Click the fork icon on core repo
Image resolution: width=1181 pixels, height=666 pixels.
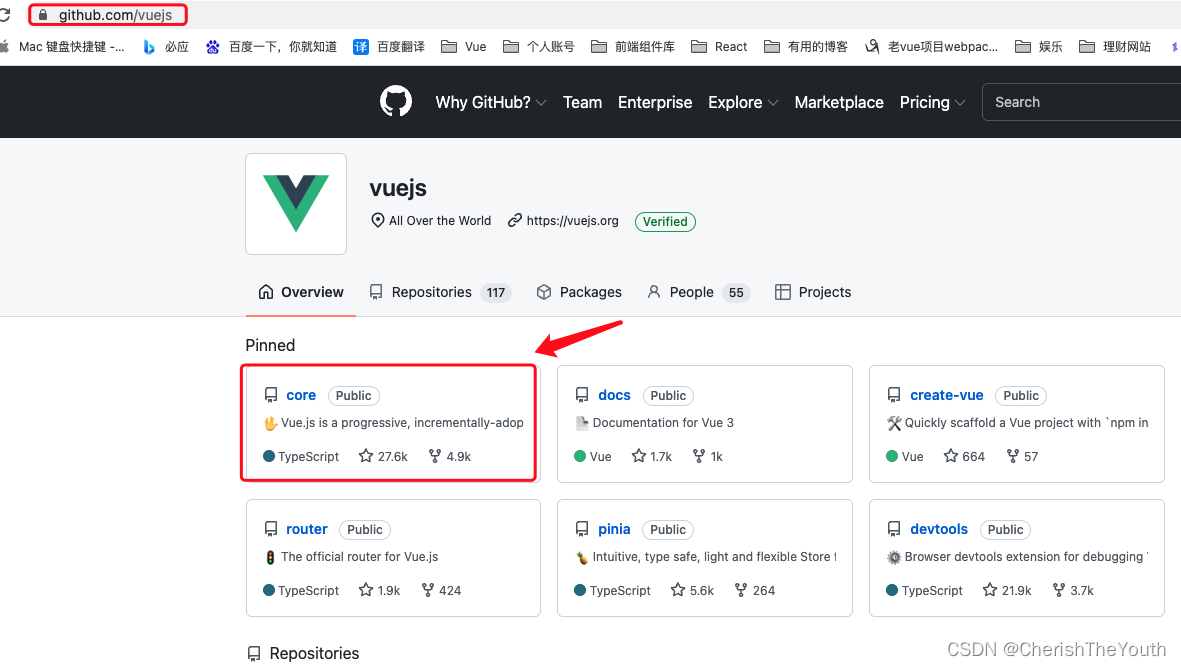click(434, 456)
